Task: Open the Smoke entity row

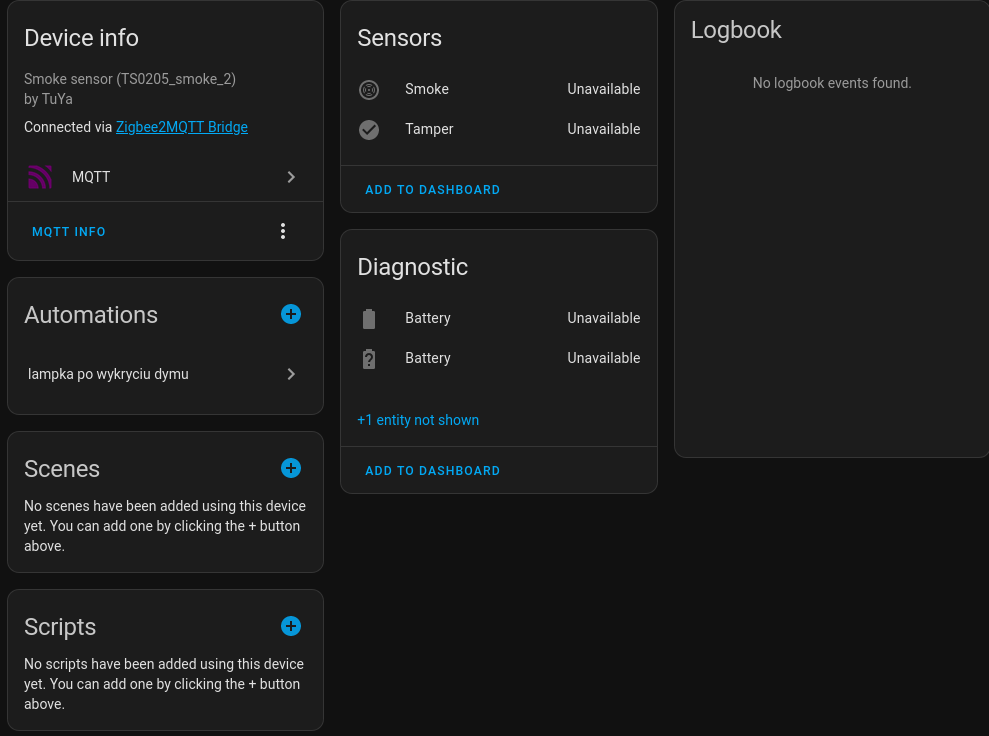Action: pos(499,90)
